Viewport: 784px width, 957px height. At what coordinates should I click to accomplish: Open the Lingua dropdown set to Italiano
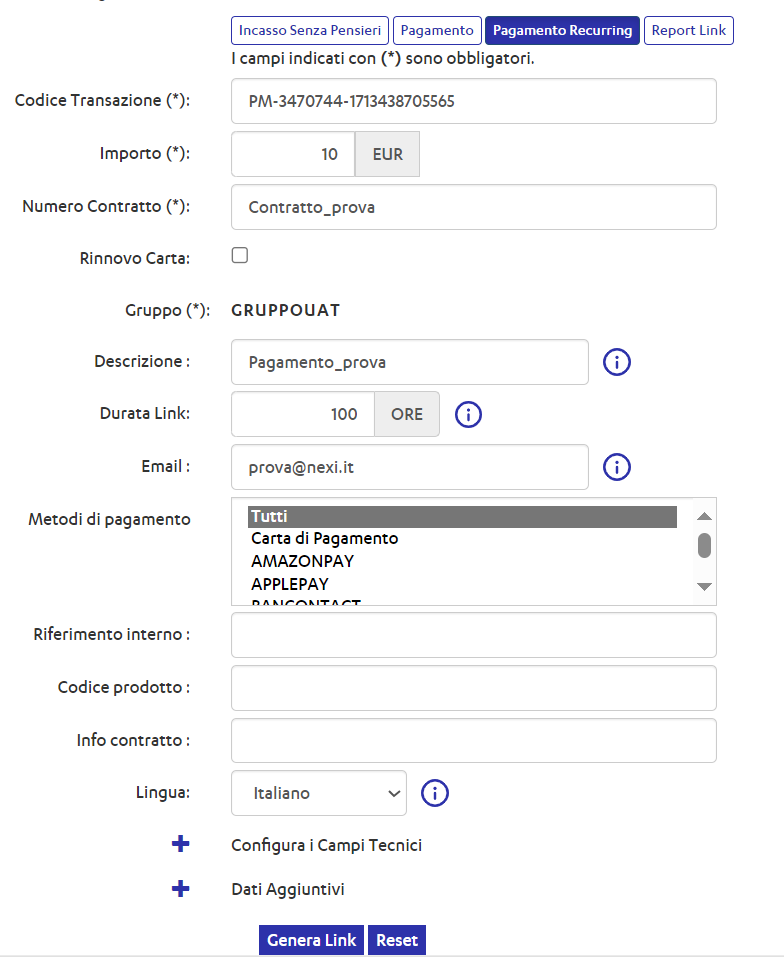point(319,793)
